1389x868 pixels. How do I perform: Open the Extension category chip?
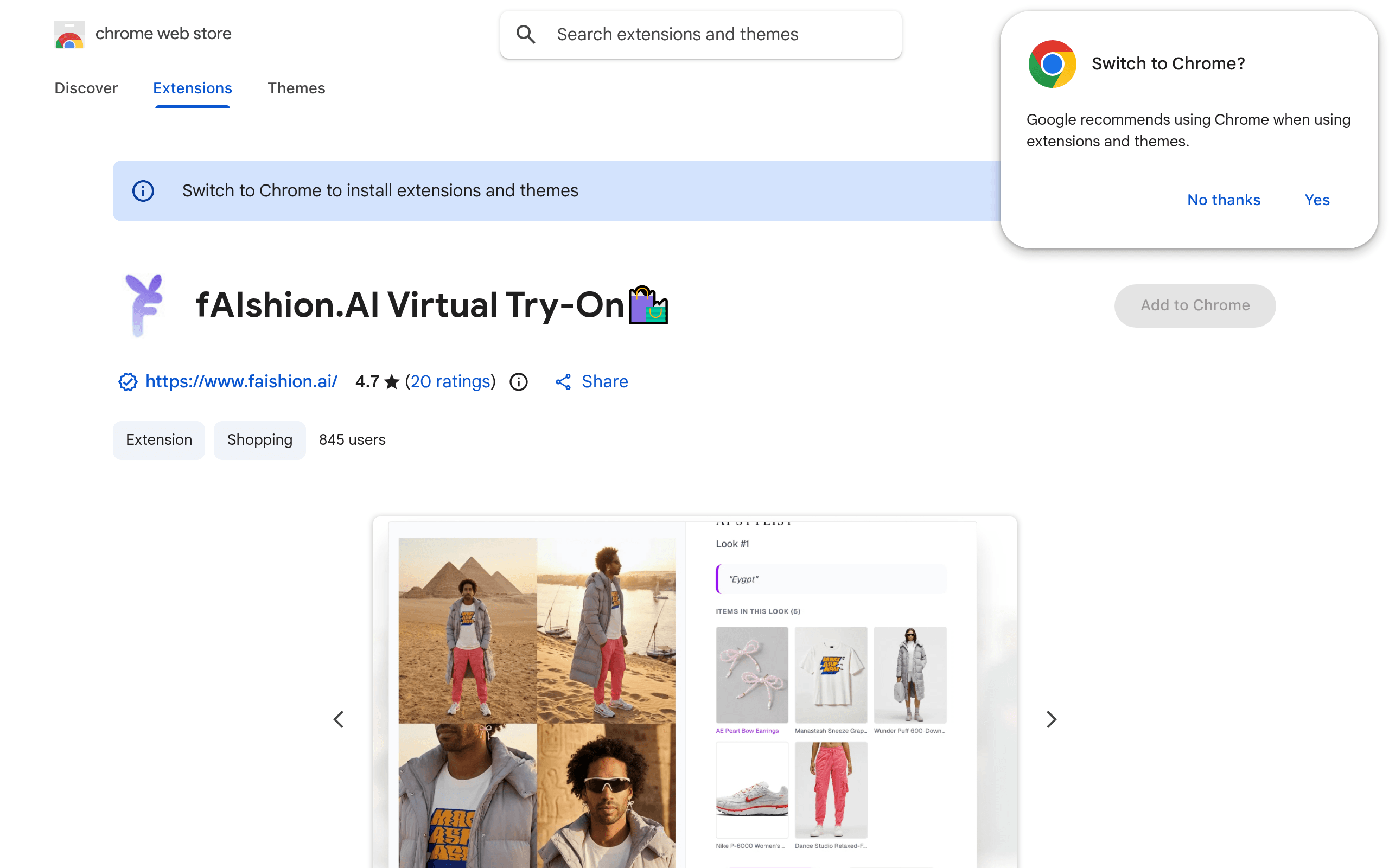(159, 440)
